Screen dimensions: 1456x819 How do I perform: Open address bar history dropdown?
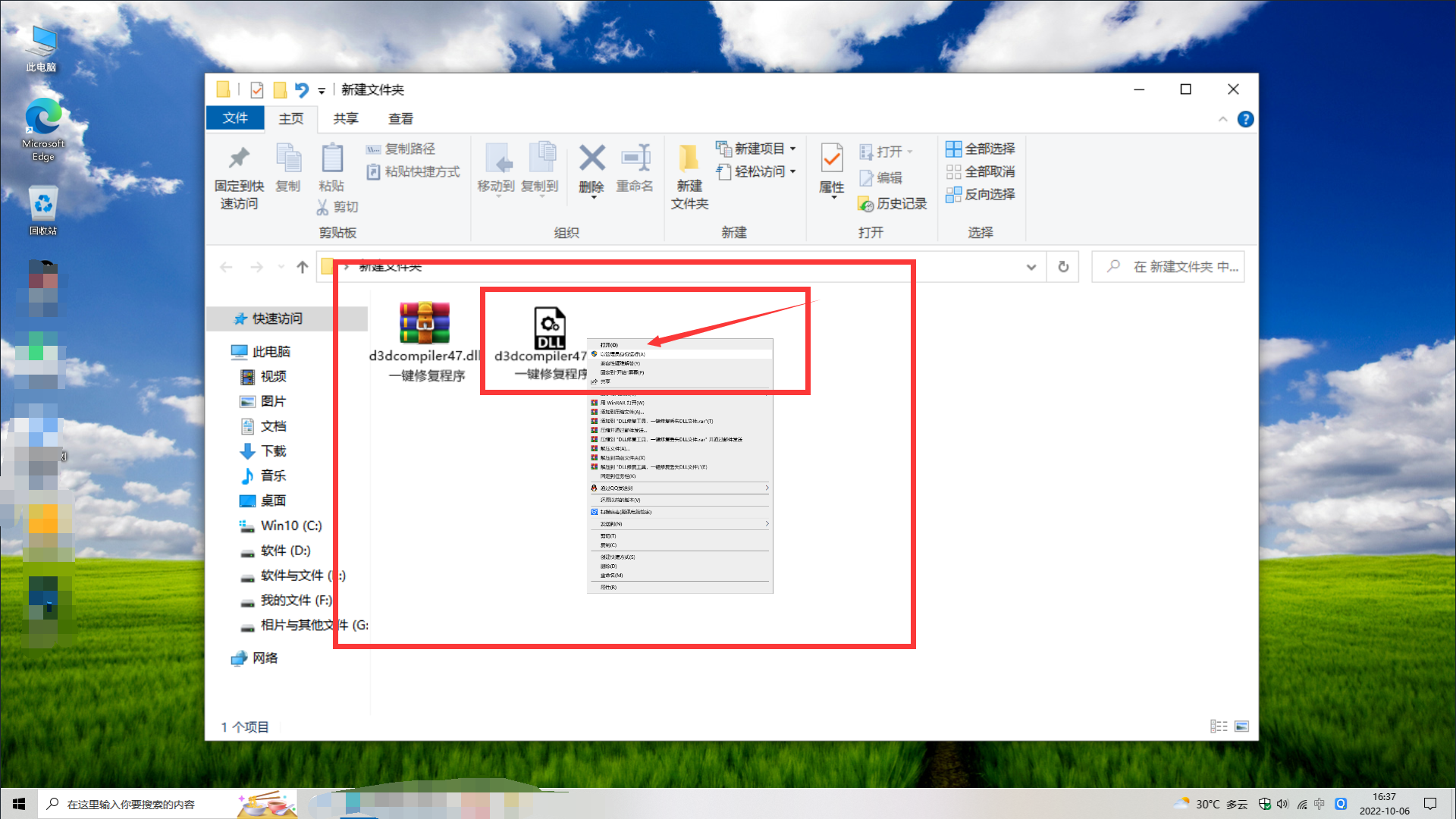pos(1031,267)
